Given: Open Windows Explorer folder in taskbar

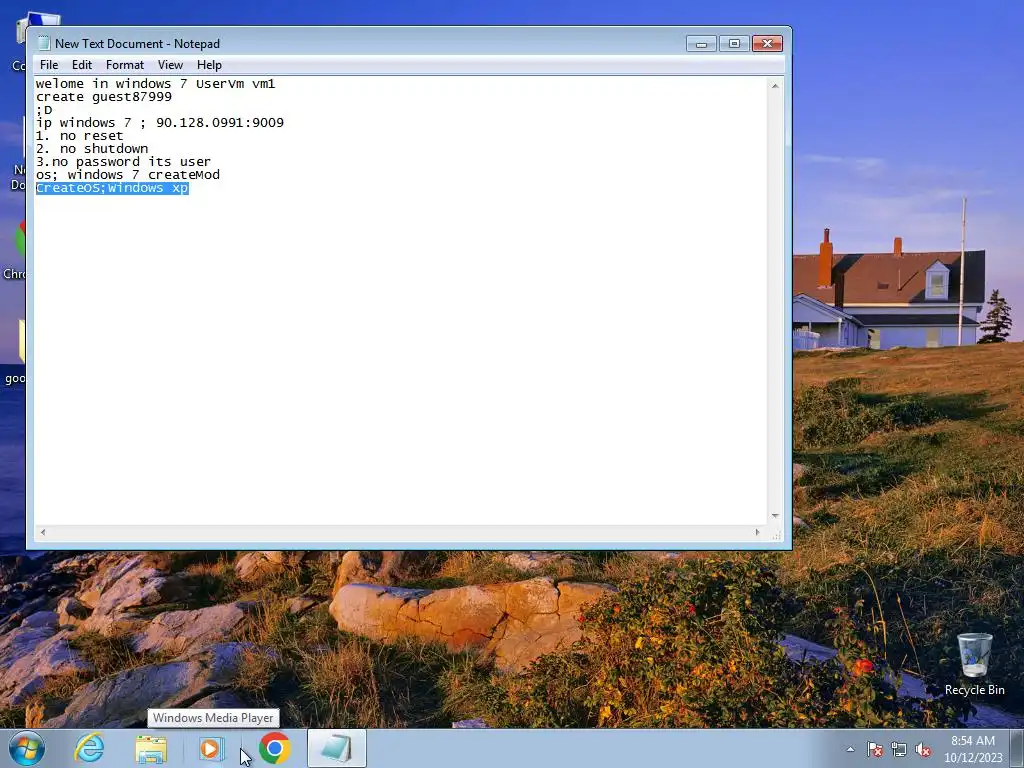Looking at the screenshot, I should point(151,749).
